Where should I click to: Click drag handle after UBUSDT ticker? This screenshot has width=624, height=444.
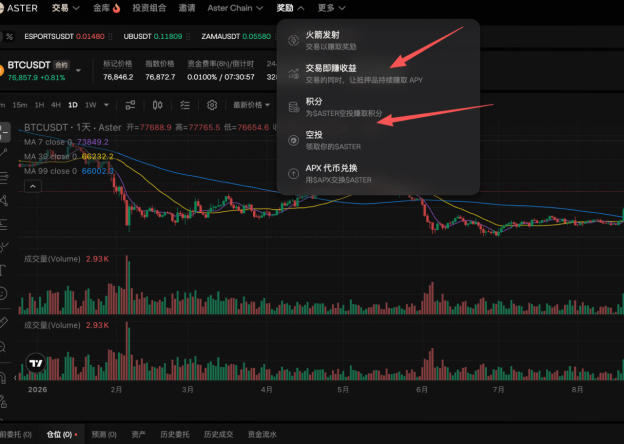[x=188, y=37]
